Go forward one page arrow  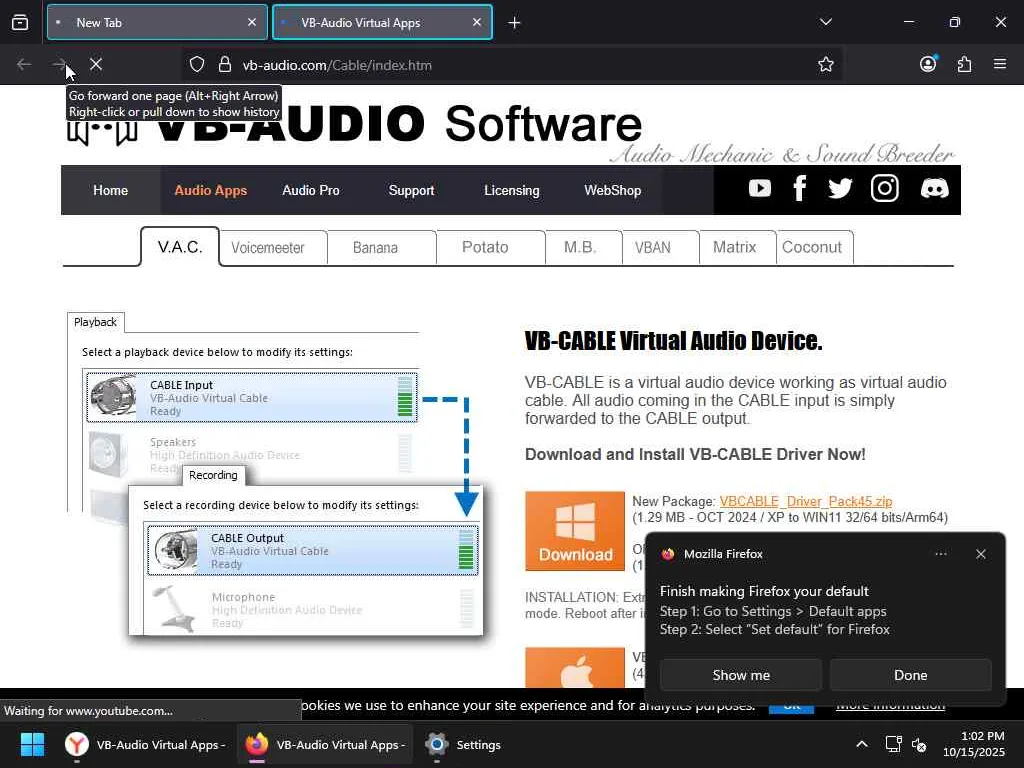coord(60,64)
